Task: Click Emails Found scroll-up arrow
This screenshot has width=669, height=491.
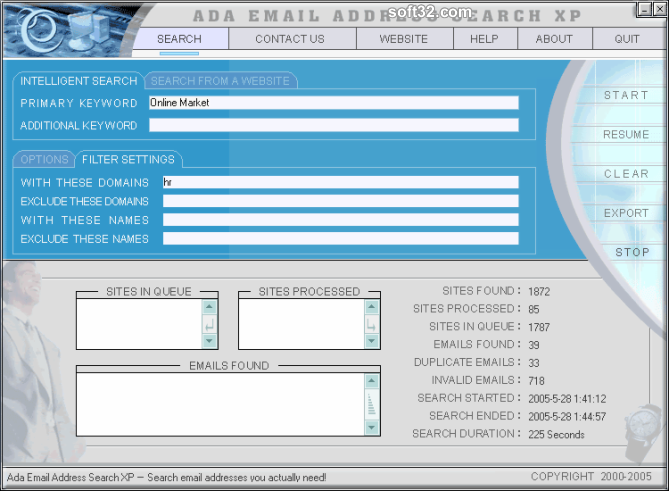Action: click(x=372, y=381)
